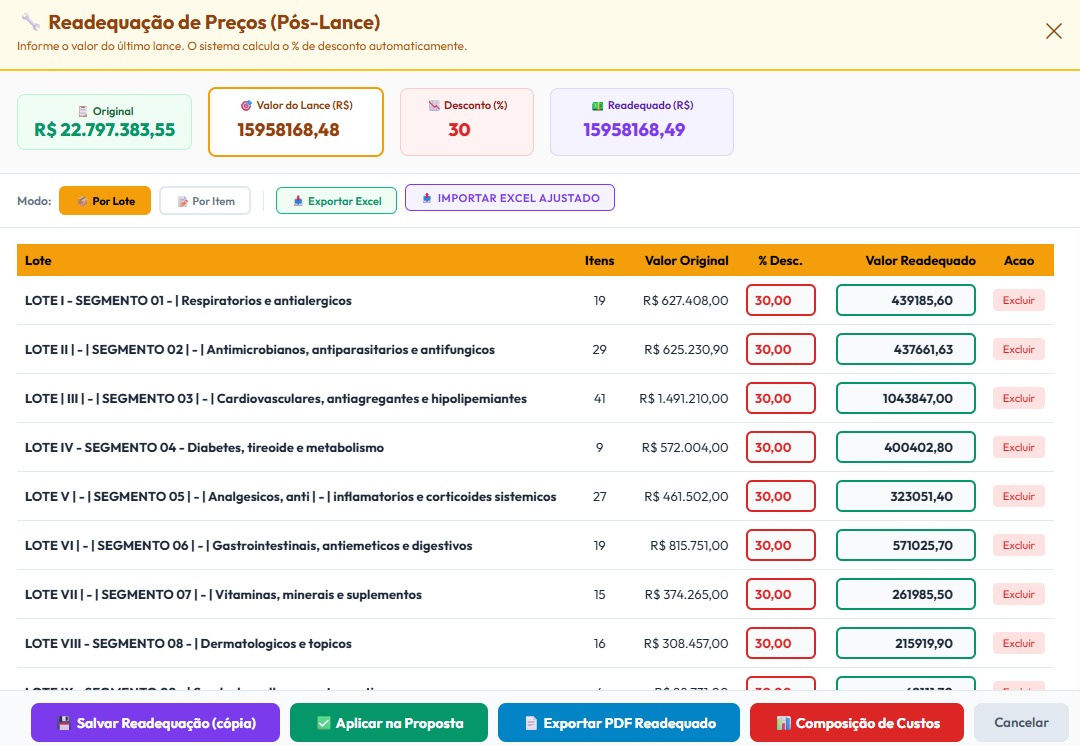Exclude LOTE VIII Dermatologicos row

coord(1019,642)
